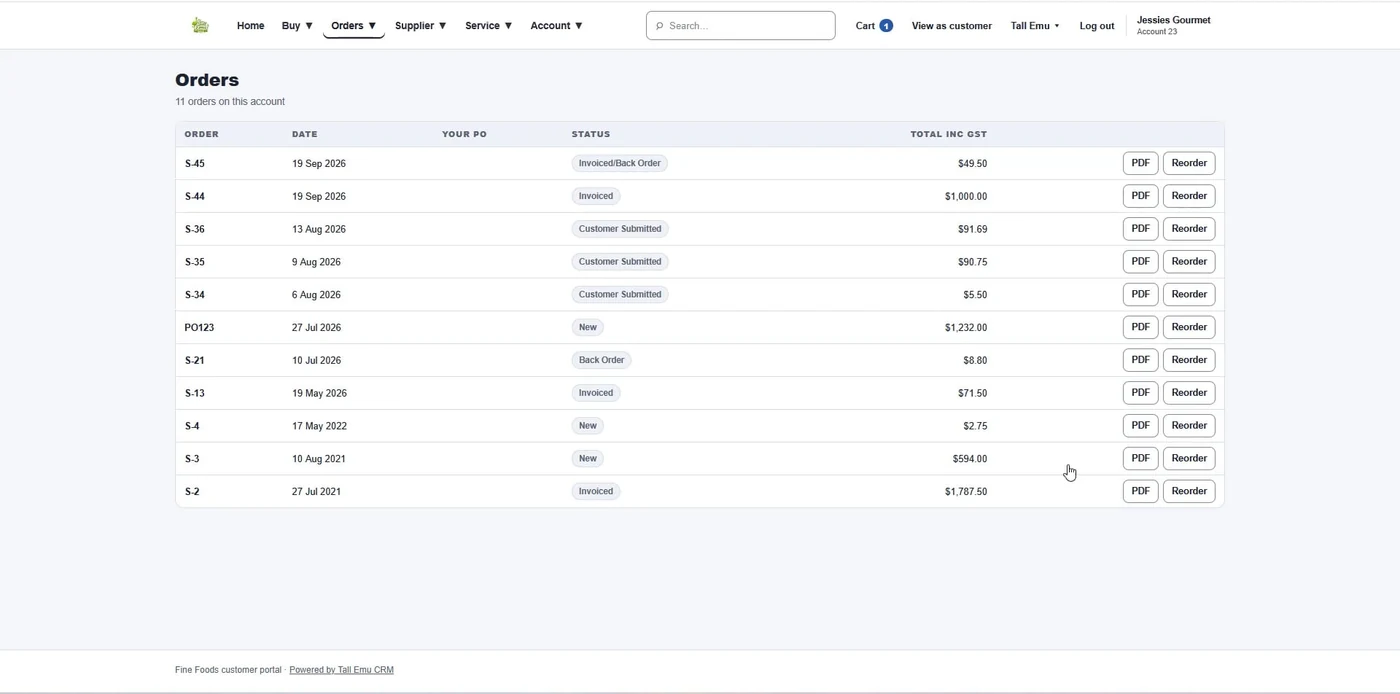
Task: Open order S-2 in the list
Action: click(192, 492)
